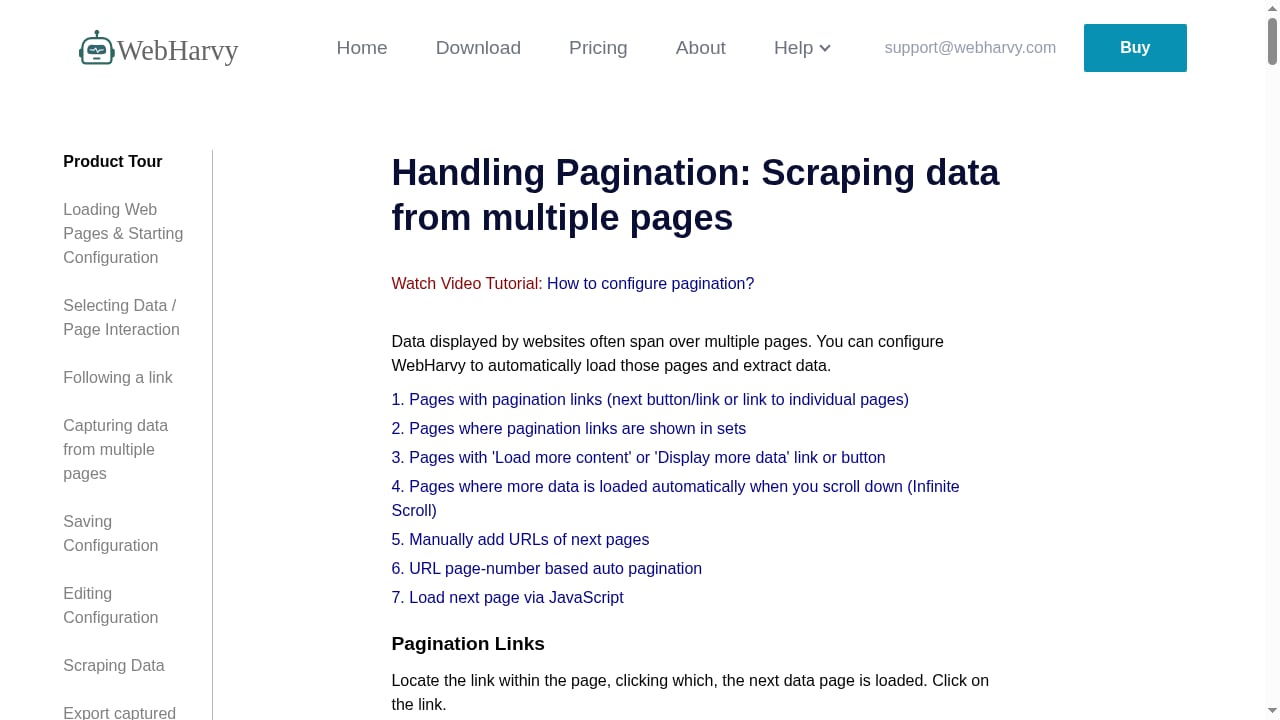Select 'Selecting Data / Page Interaction' sidebar item
Viewport: 1280px width, 720px height.
[x=121, y=317]
